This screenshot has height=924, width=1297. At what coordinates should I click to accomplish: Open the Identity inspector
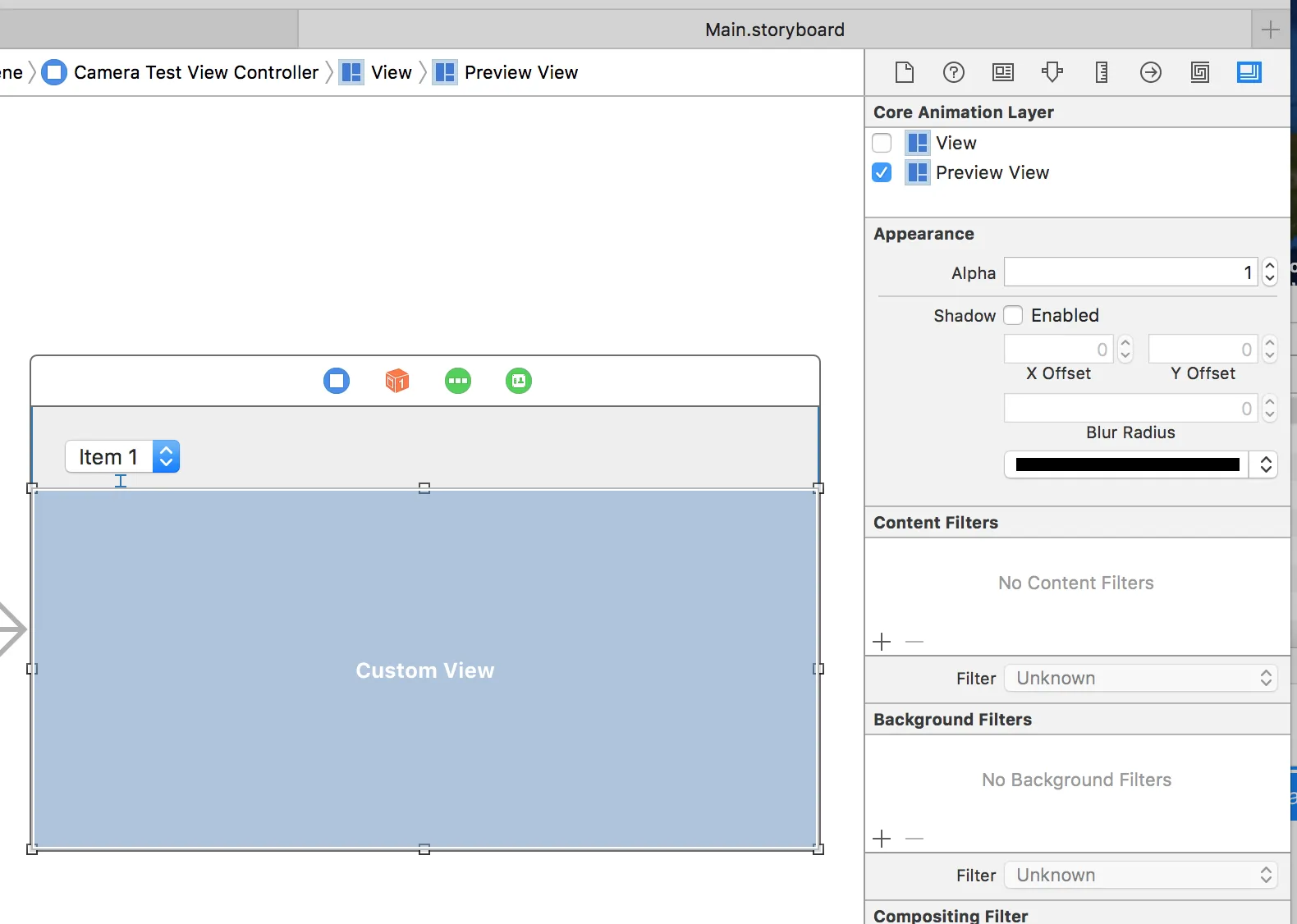click(1002, 72)
